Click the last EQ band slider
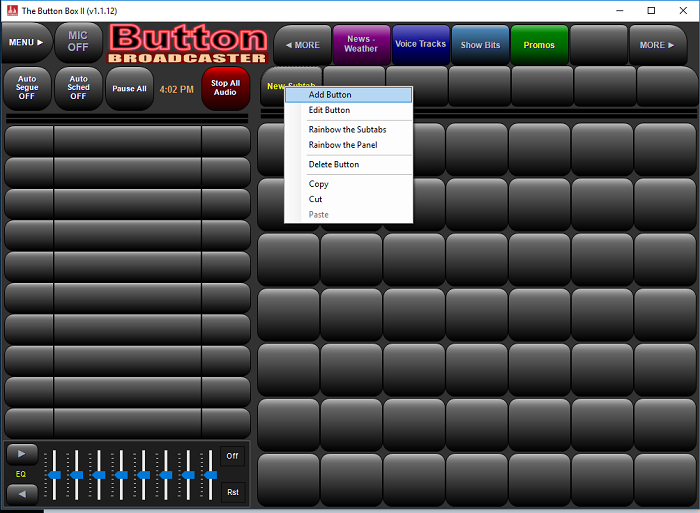 click(x=210, y=475)
